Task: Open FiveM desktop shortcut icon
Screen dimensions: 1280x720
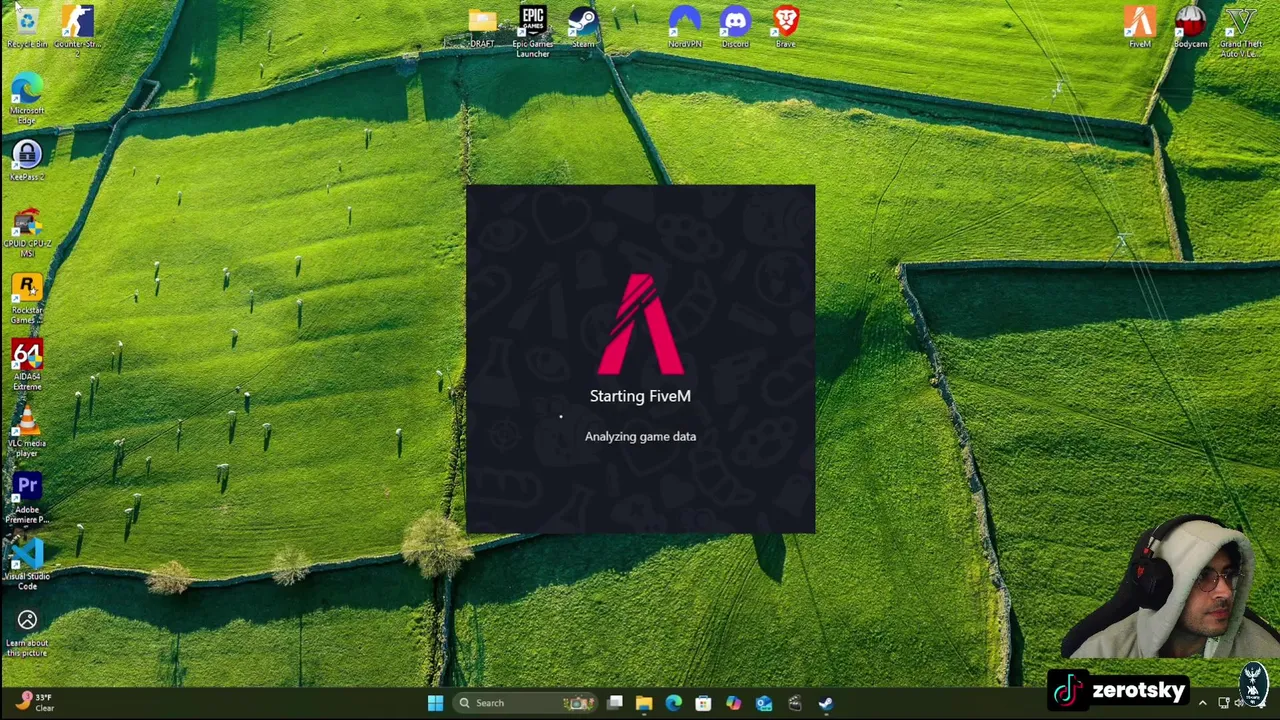Action: click(x=1140, y=27)
